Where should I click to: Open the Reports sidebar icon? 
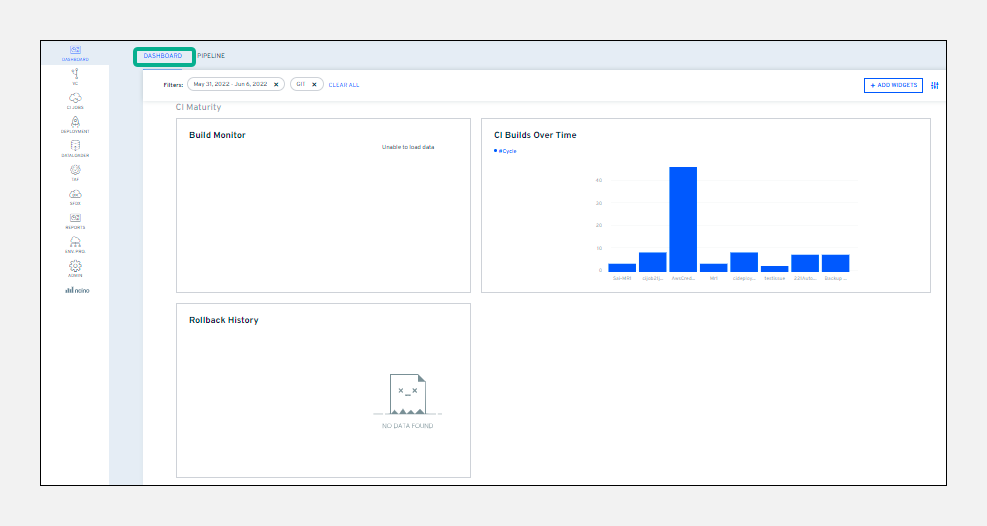pyautogui.click(x=75, y=218)
